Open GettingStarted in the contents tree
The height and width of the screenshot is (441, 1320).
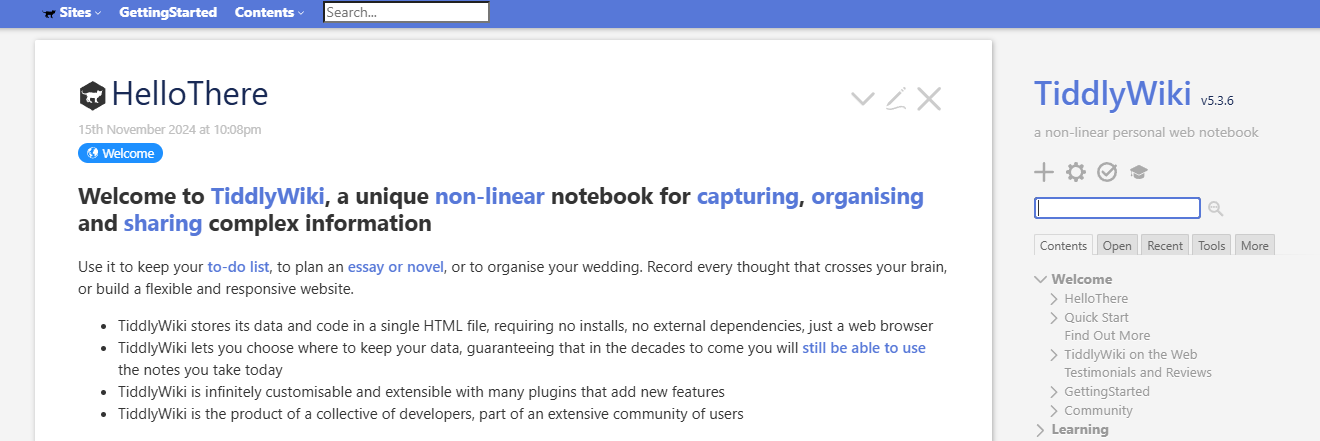pyautogui.click(x=1107, y=392)
